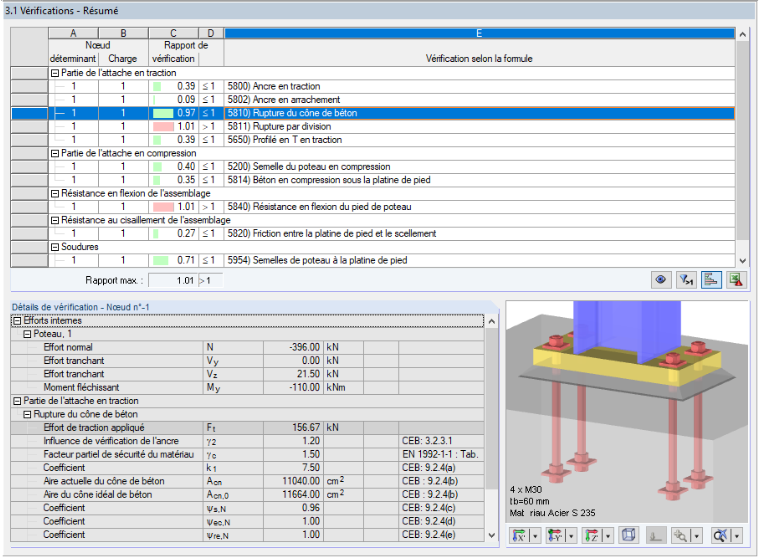Click the magnifier with blue X icon
760x558 pixels.
point(720,536)
